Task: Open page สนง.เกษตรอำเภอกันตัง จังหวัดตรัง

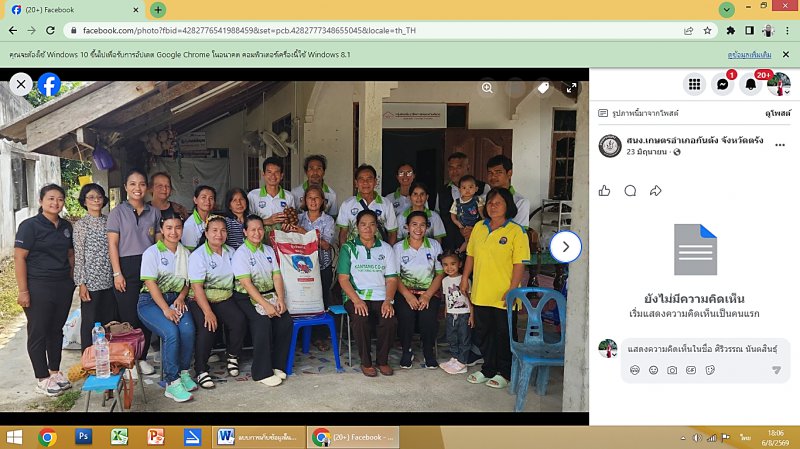Action: (695, 140)
